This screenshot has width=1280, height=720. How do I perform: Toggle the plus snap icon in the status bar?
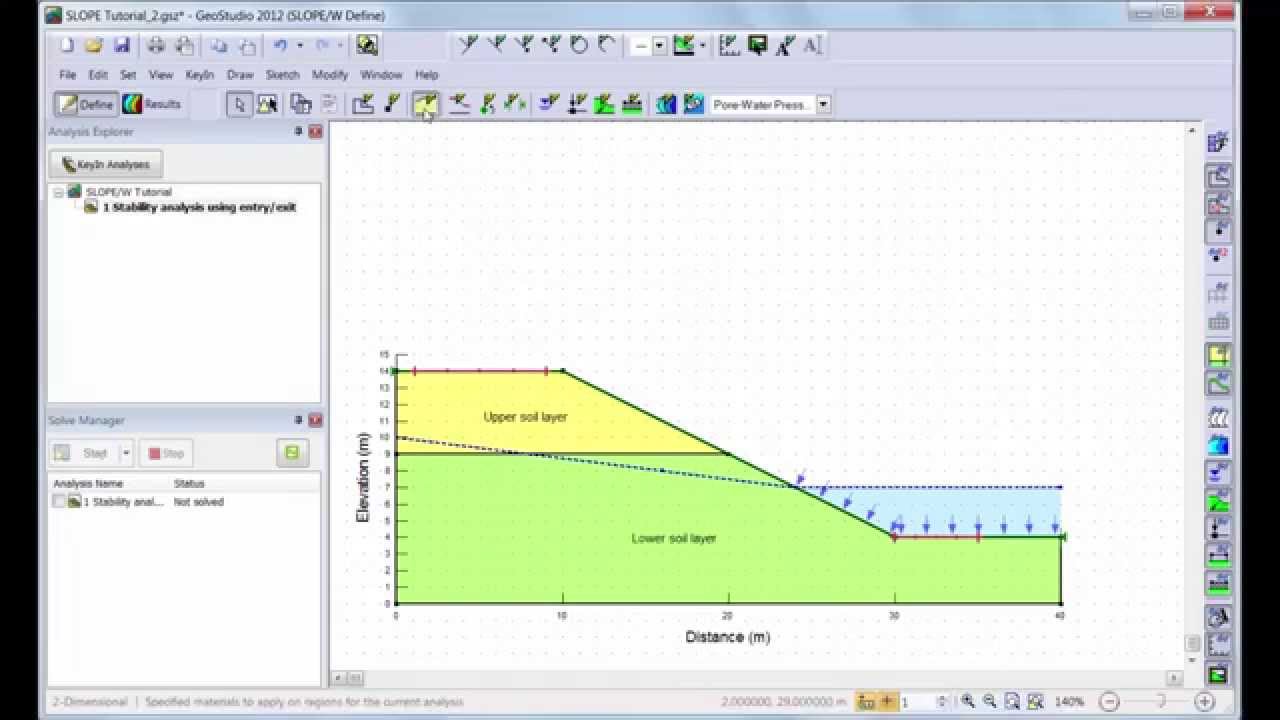click(x=887, y=702)
